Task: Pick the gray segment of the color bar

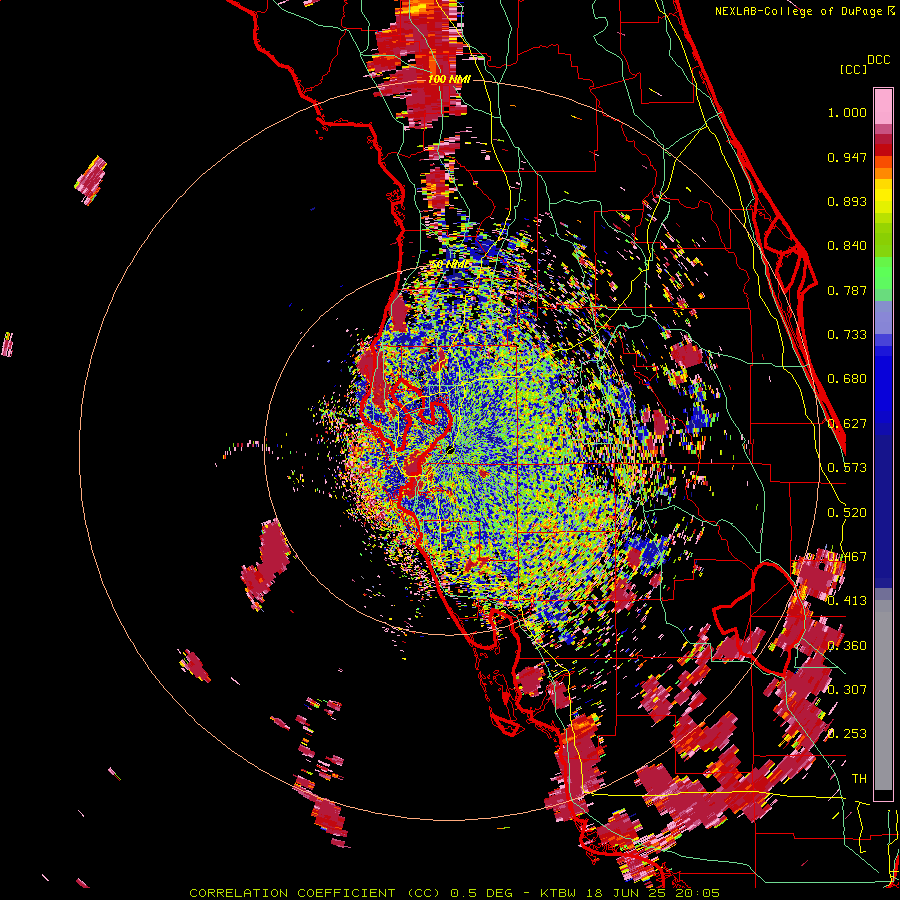Action: click(x=883, y=695)
